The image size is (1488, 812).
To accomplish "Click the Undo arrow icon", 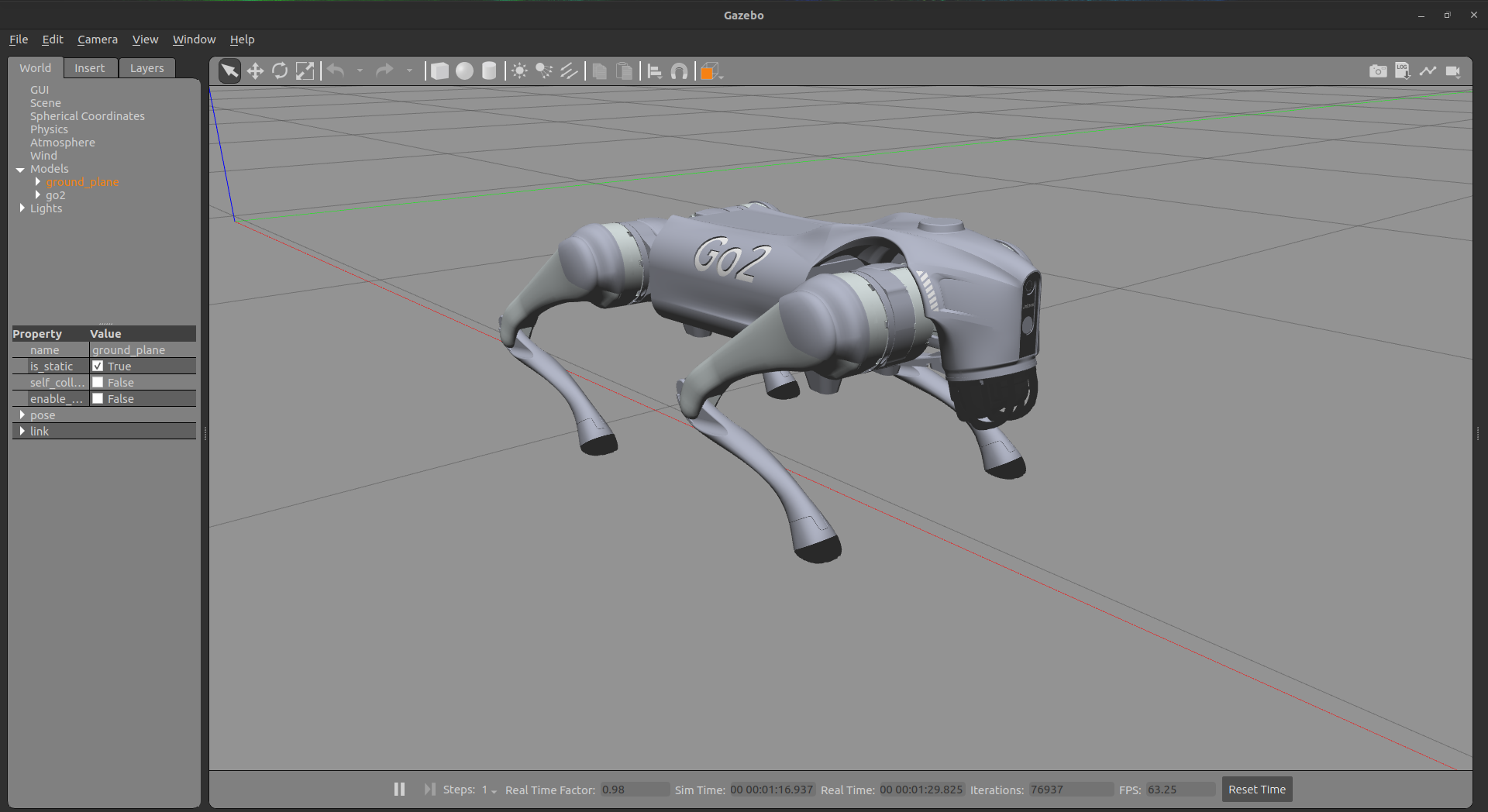I will pos(336,71).
